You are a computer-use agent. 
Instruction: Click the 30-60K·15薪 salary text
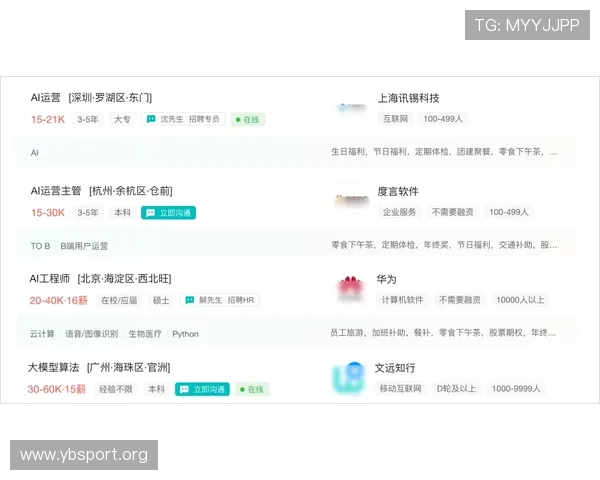tap(57, 389)
